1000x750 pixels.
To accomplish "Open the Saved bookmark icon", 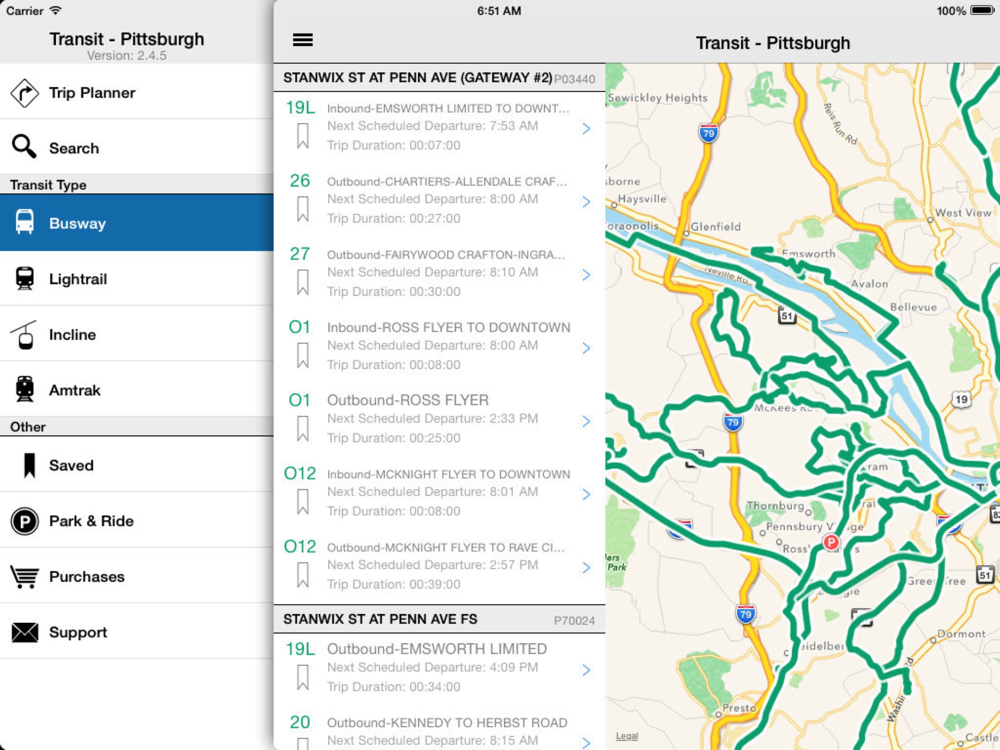I will pos(29,466).
